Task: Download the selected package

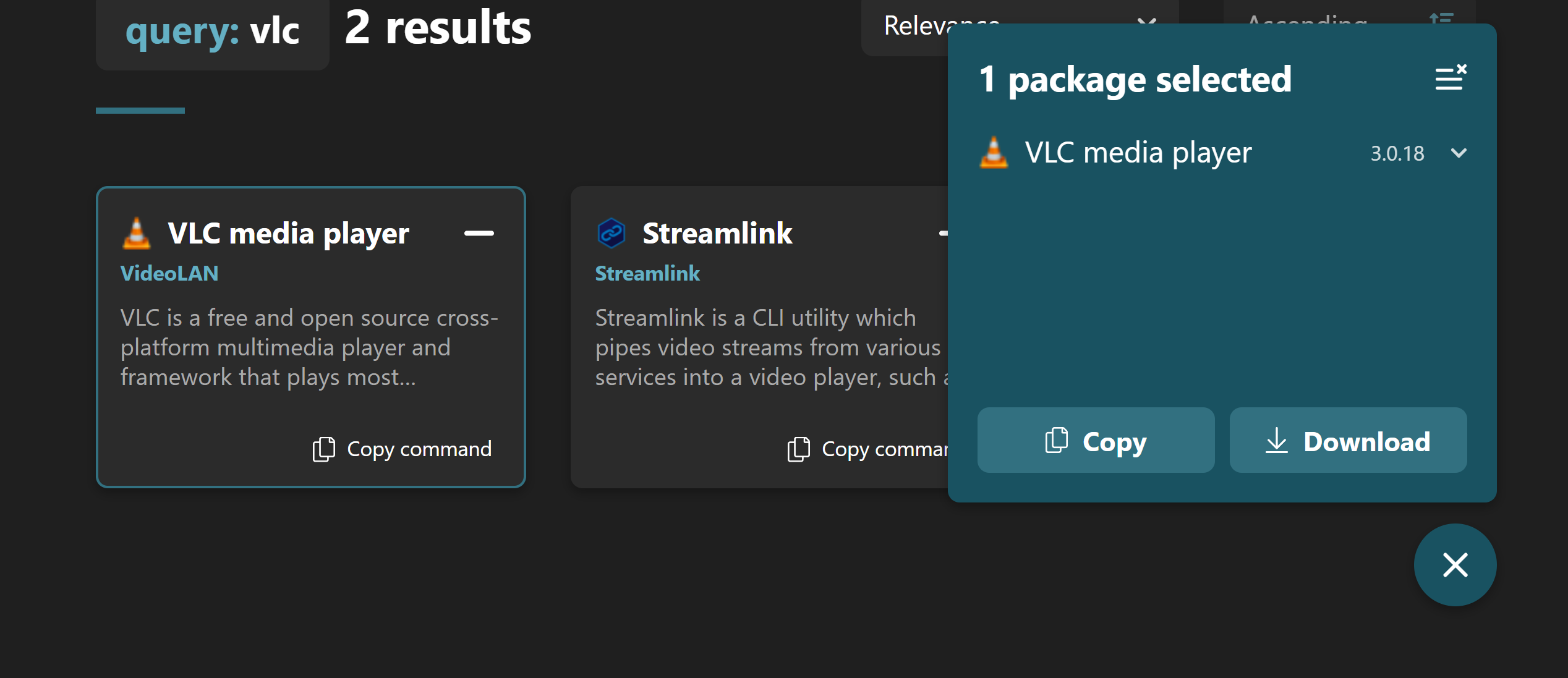Action: 1348,441
